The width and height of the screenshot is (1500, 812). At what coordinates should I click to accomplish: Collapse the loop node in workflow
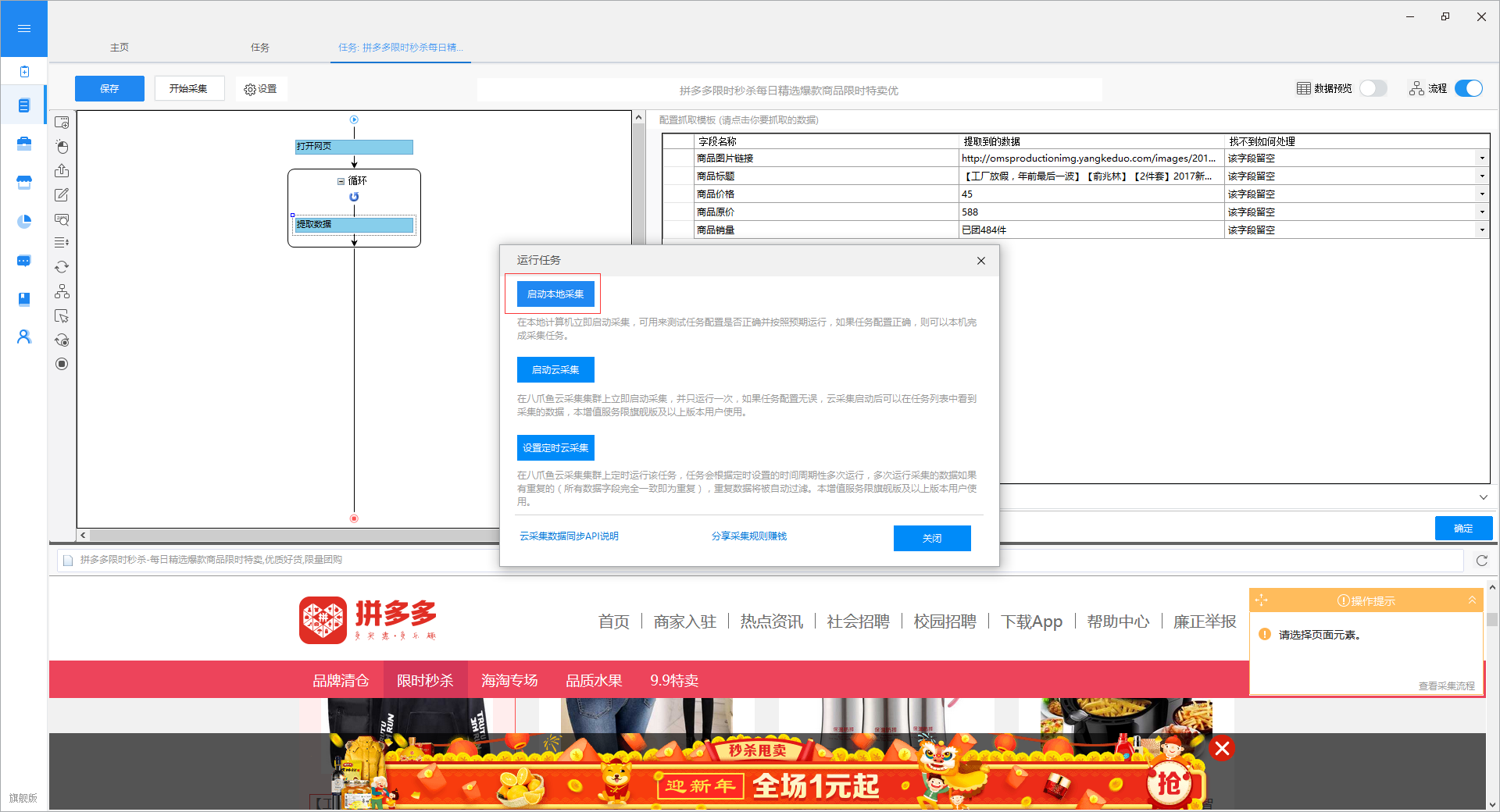point(341,181)
